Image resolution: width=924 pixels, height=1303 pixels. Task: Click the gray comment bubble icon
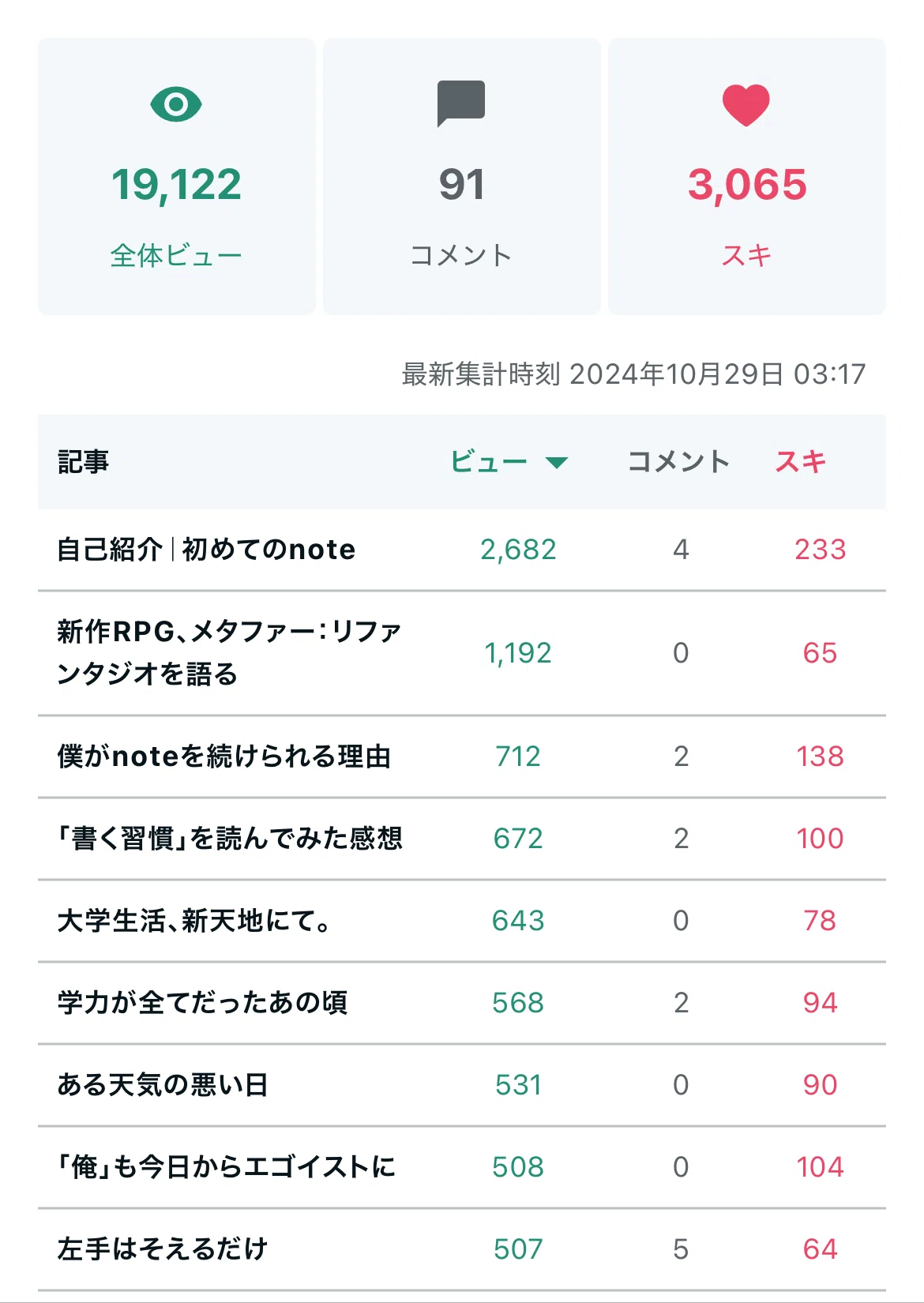pyautogui.click(x=461, y=103)
